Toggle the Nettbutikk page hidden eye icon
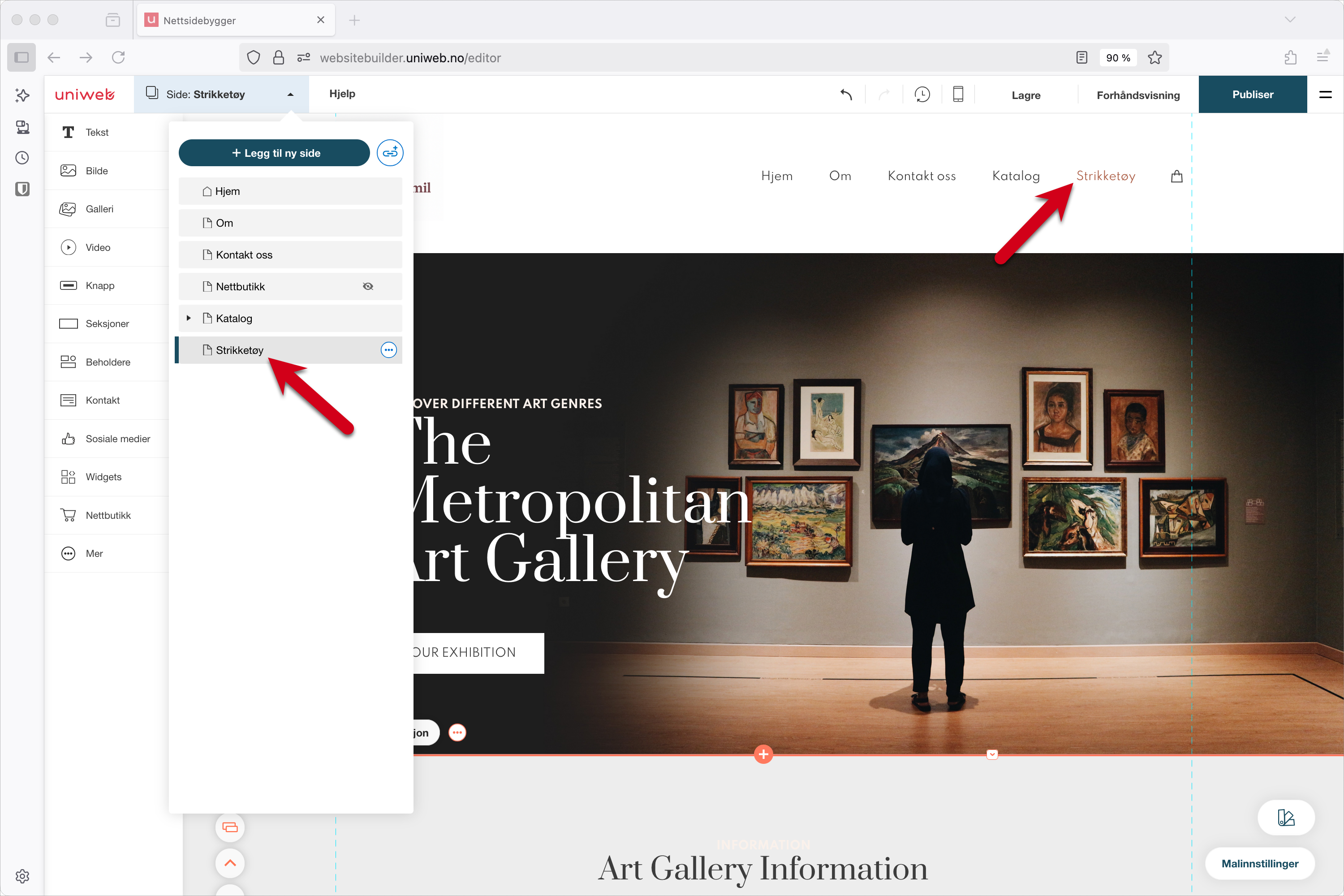This screenshot has height=896, width=1344. [368, 286]
